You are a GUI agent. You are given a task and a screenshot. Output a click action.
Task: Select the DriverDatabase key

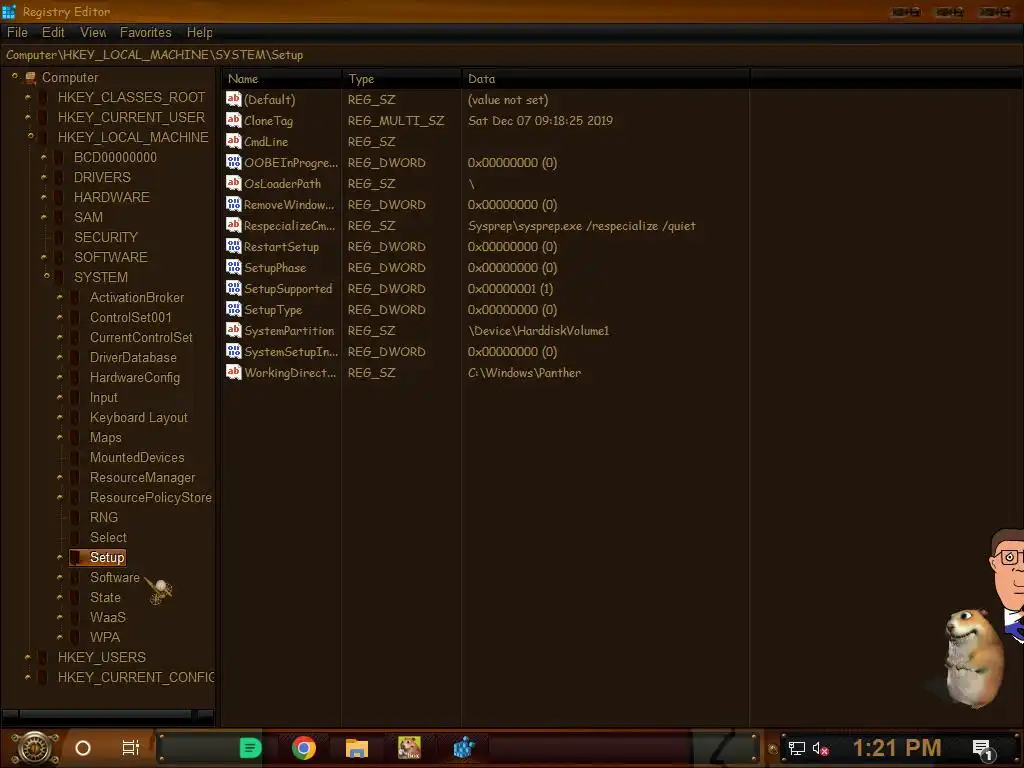click(133, 357)
